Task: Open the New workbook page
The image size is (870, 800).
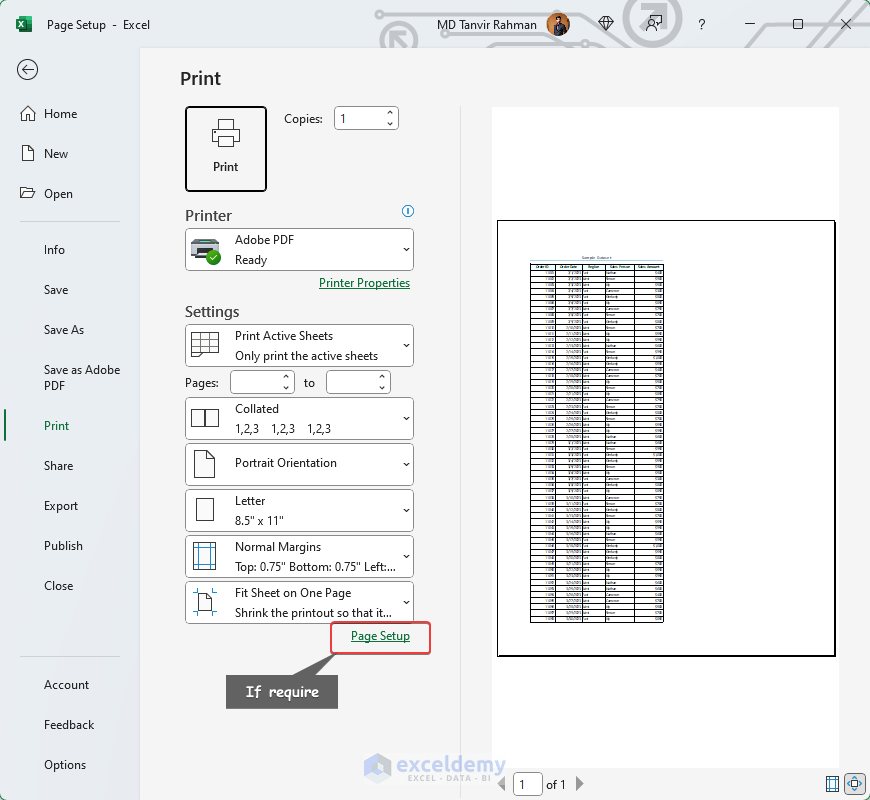Action: (56, 154)
